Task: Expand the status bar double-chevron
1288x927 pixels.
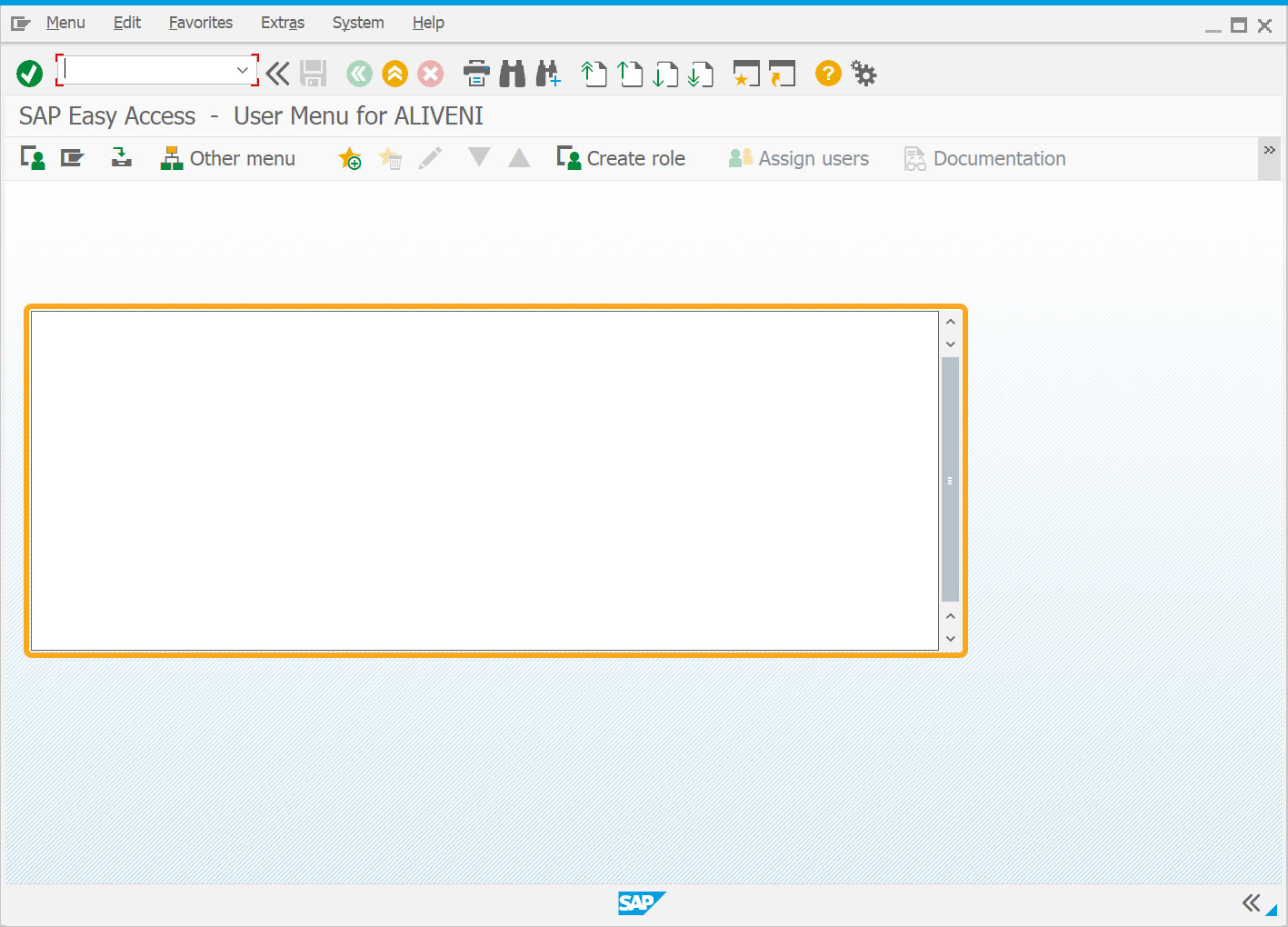Action: click(1252, 902)
